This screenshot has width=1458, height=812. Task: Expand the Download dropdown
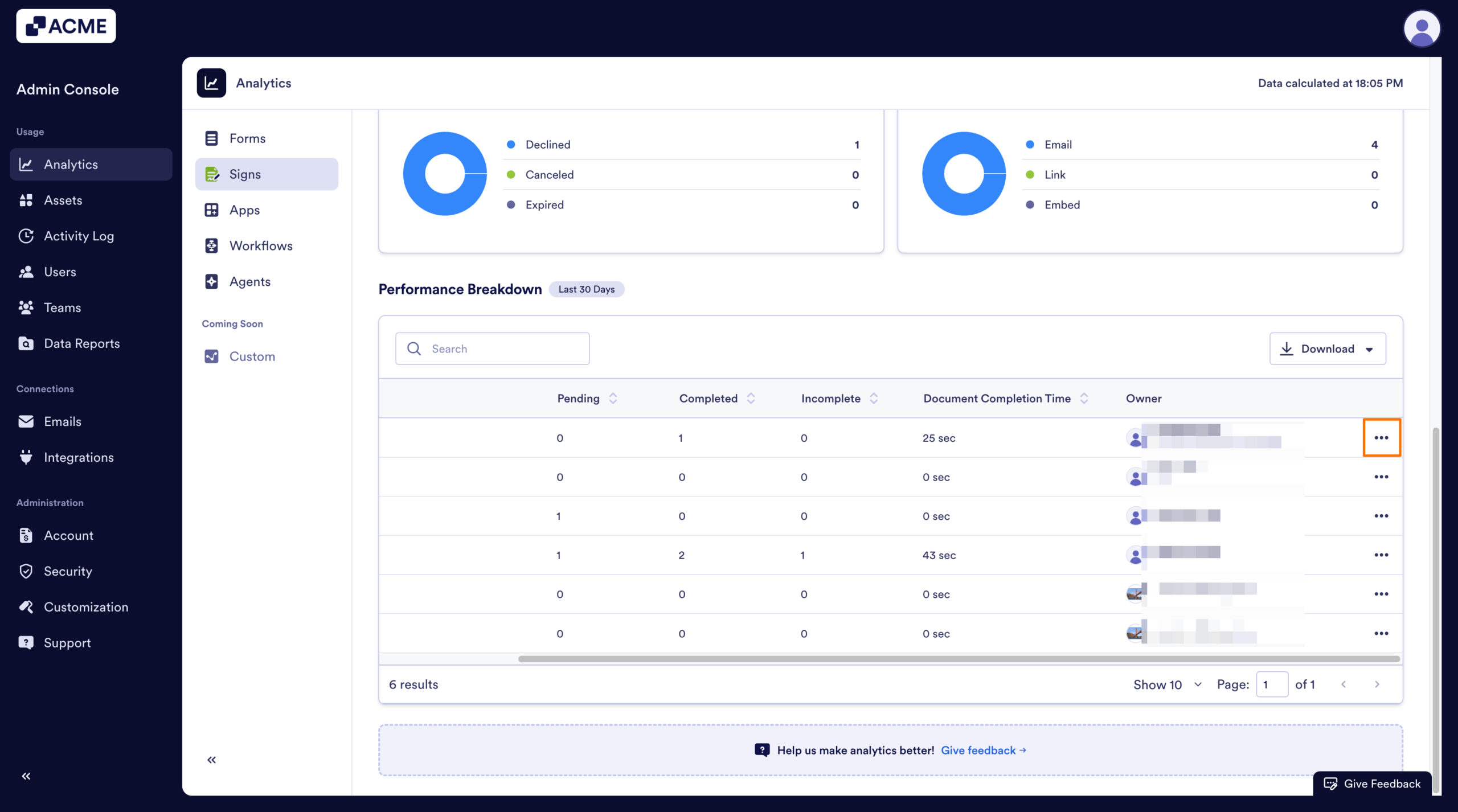[x=1327, y=348]
